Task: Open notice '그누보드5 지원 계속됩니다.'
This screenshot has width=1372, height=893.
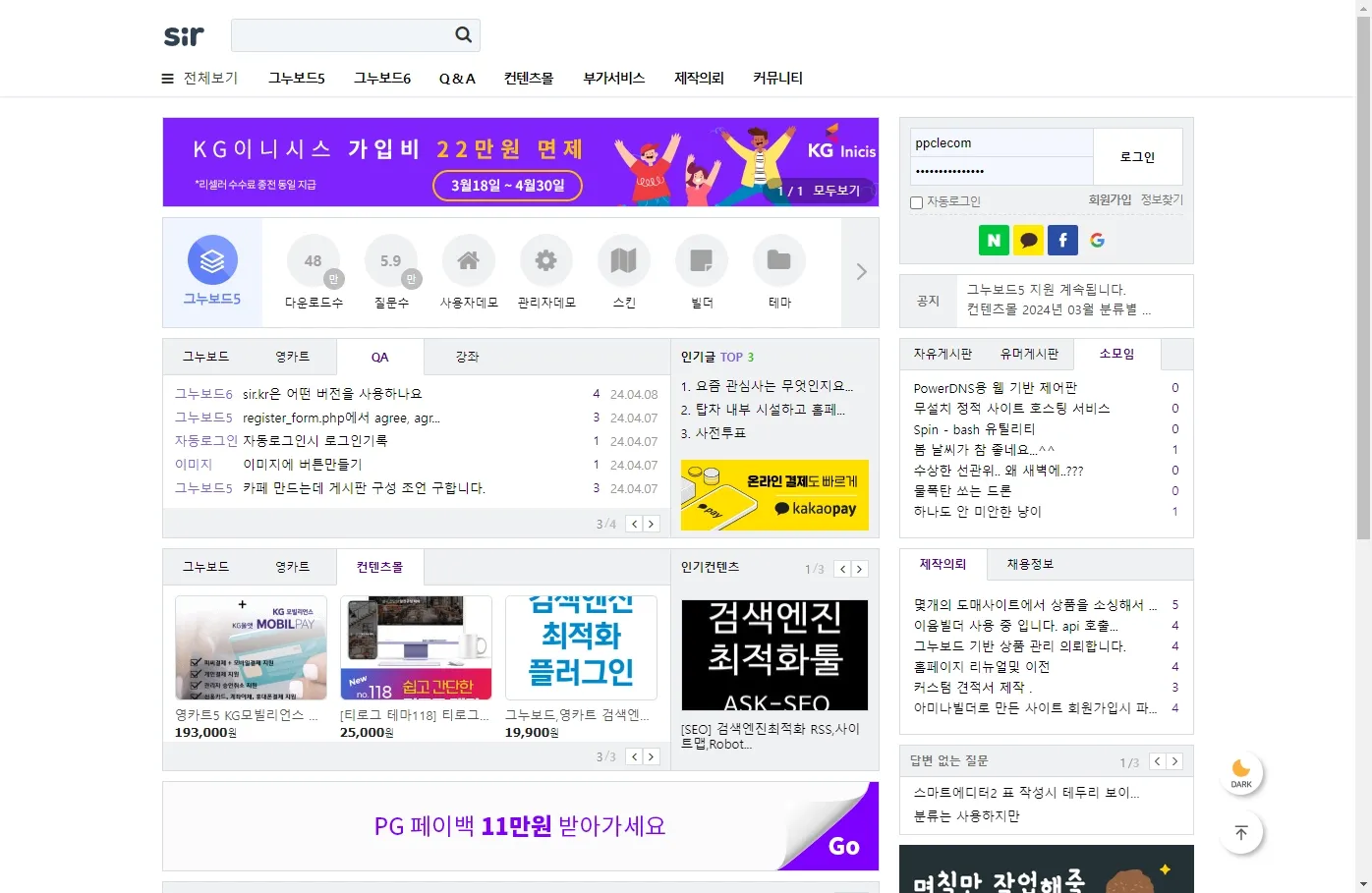Action: [x=1046, y=290]
